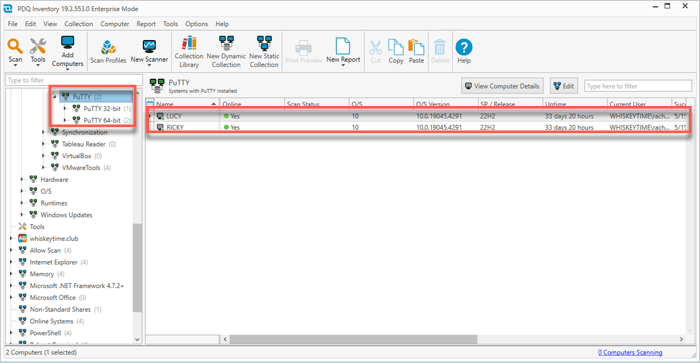Open the Tools wrench toolbar icon

[38, 46]
